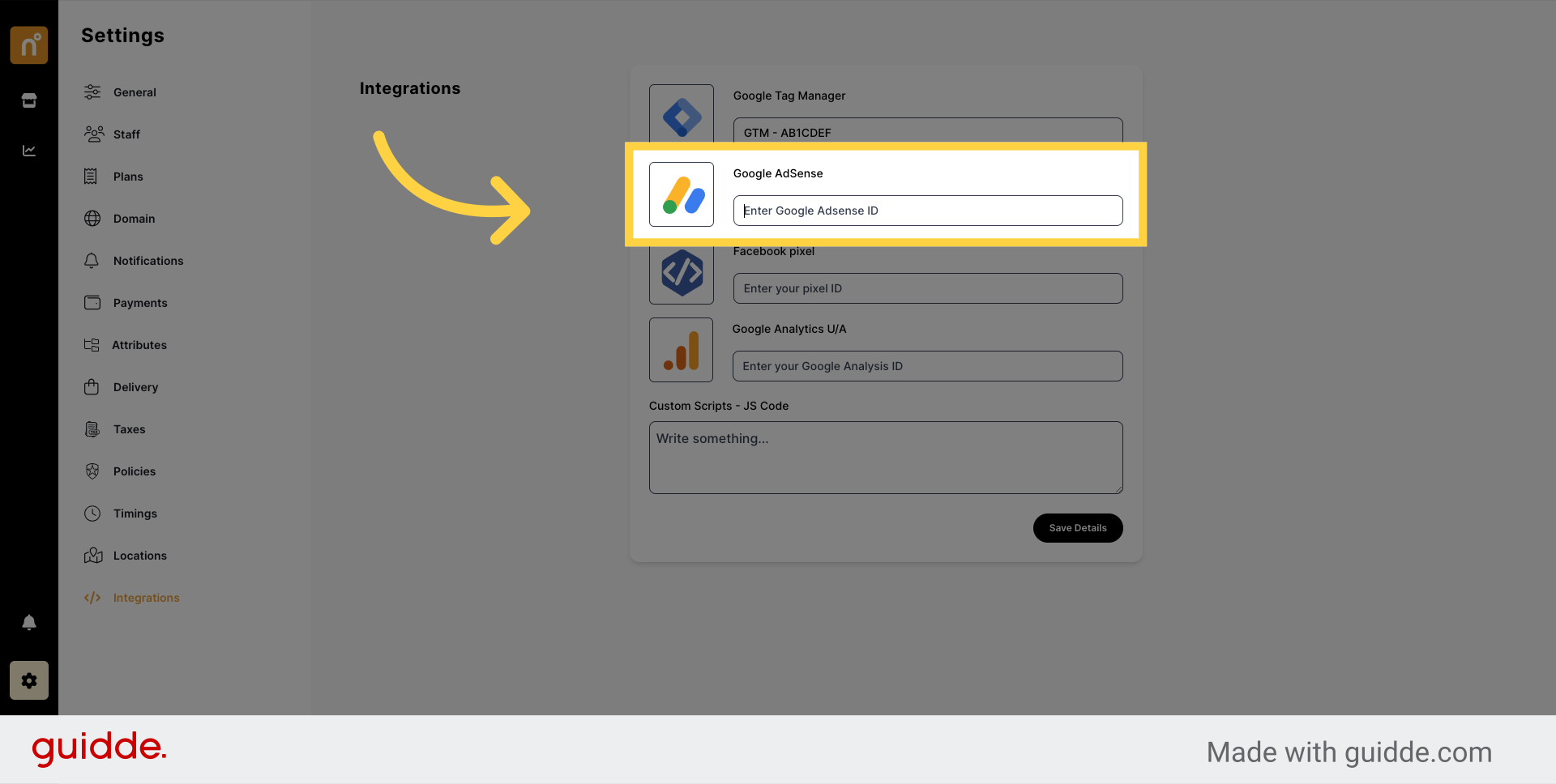The width and height of the screenshot is (1556, 784).
Task: Go to Staff settings
Action: [x=126, y=134]
